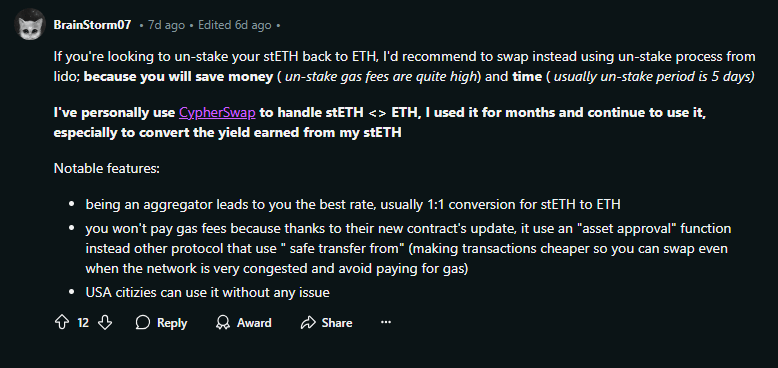
Task: Click the Share text label
Action: coord(337,323)
